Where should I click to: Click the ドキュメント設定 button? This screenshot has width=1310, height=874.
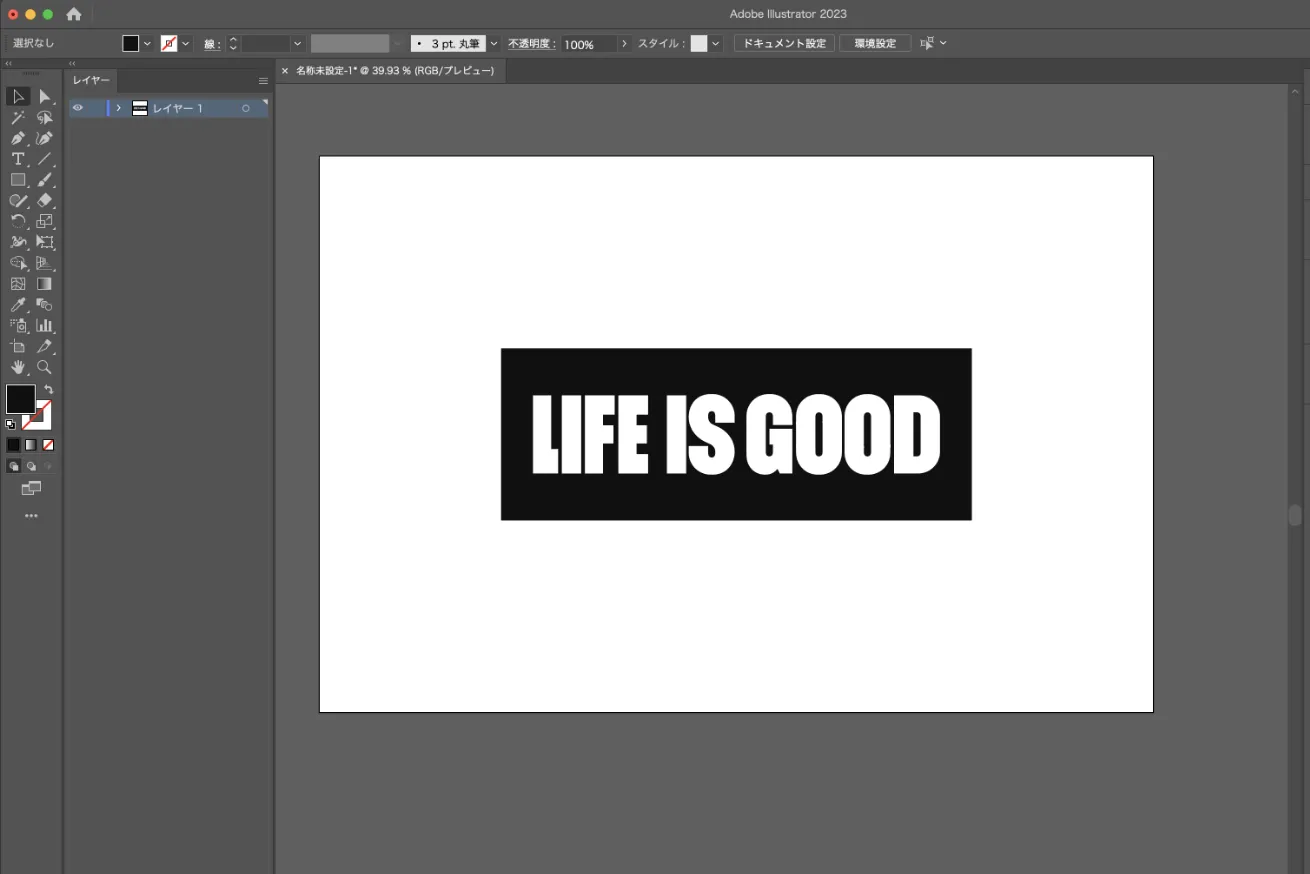click(x=784, y=44)
